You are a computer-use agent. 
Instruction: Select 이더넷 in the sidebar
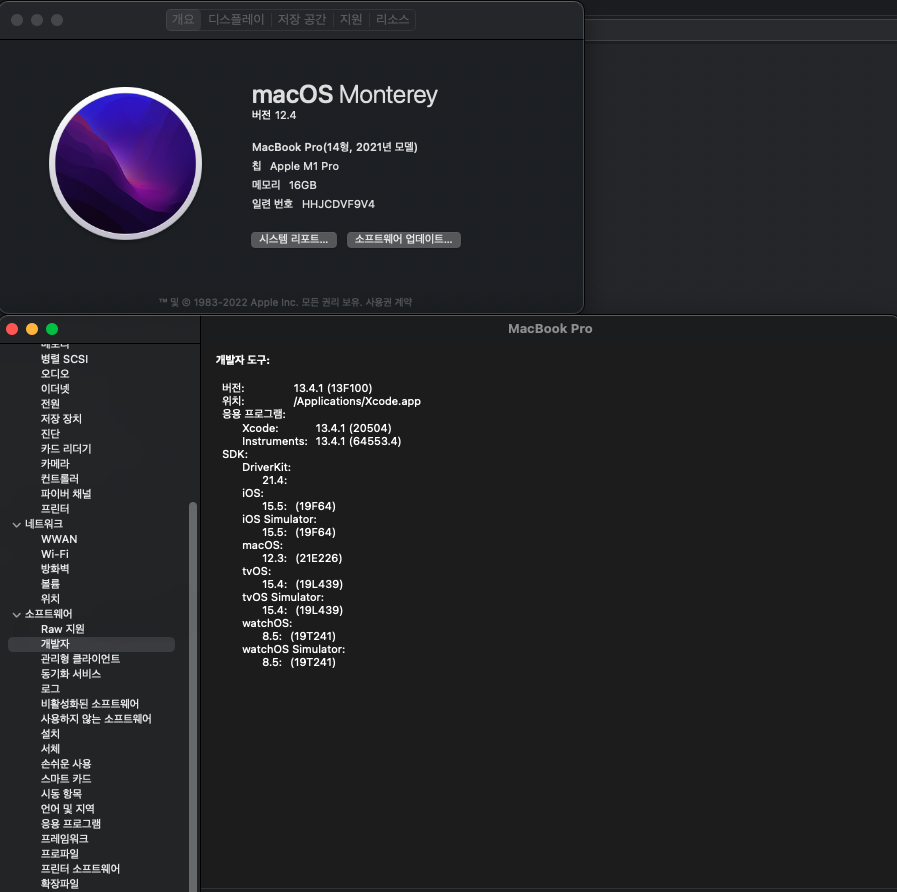(55, 388)
